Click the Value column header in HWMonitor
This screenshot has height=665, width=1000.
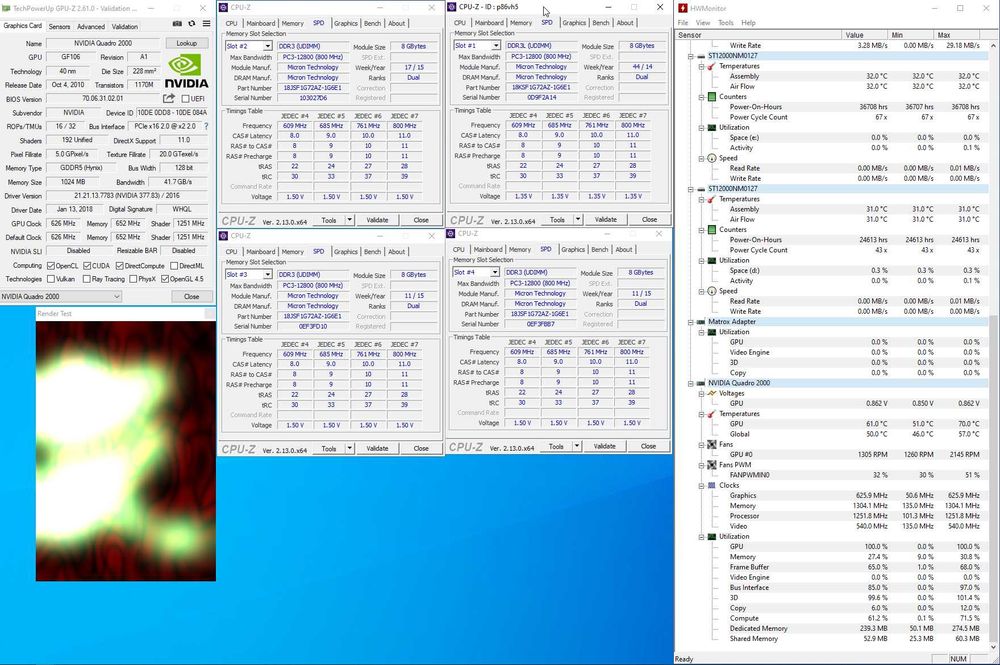(864, 35)
